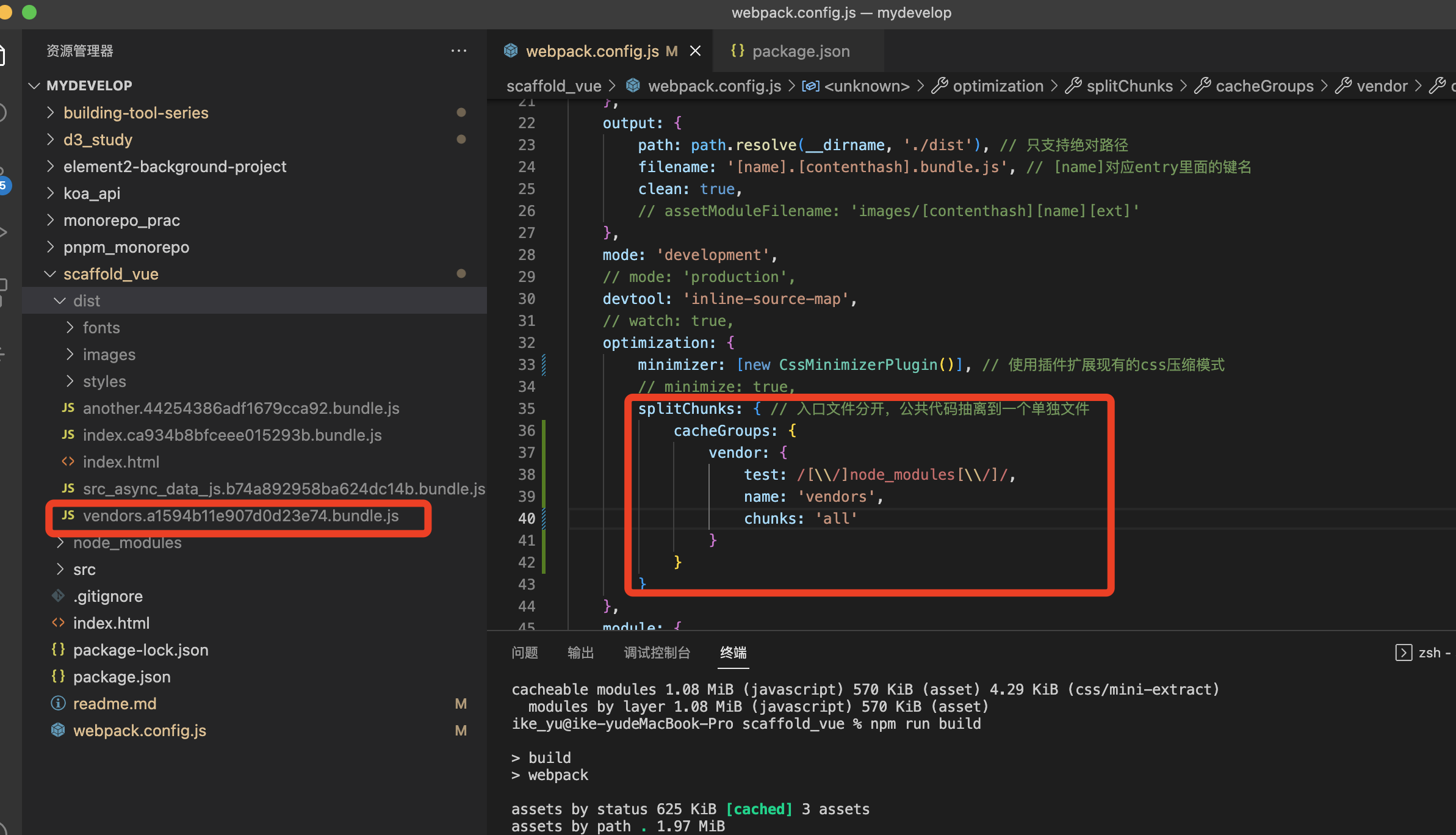
Task: Click the explorer more actions ellipsis icon
Action: [x=458, y=51]
